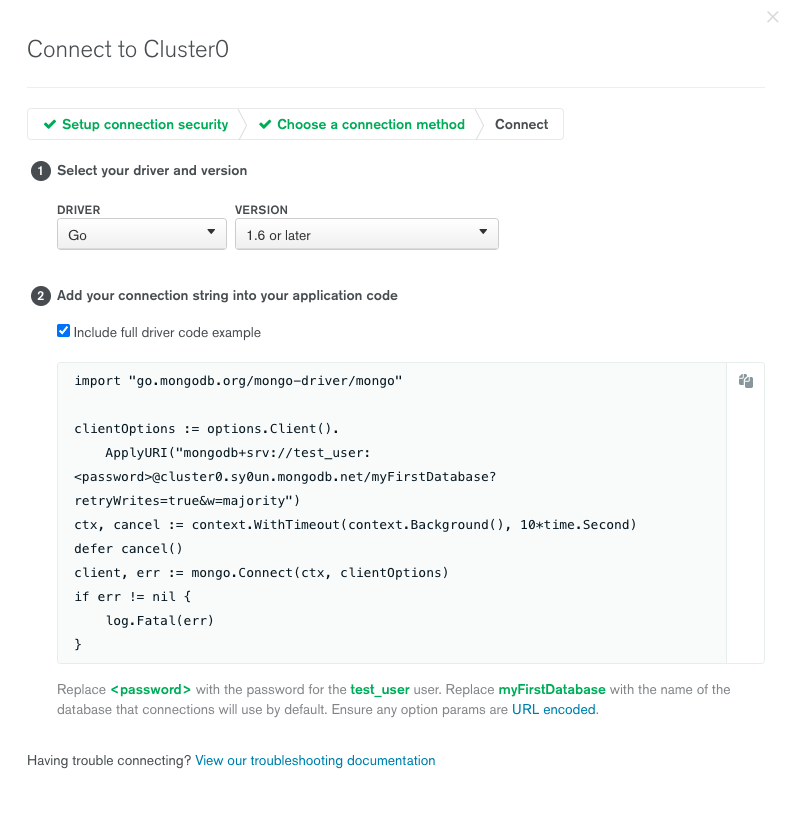Click the green myFirstDatabase text in the help note
The height and width of the screenshot is (815, 795).
(x=552, y=690)
